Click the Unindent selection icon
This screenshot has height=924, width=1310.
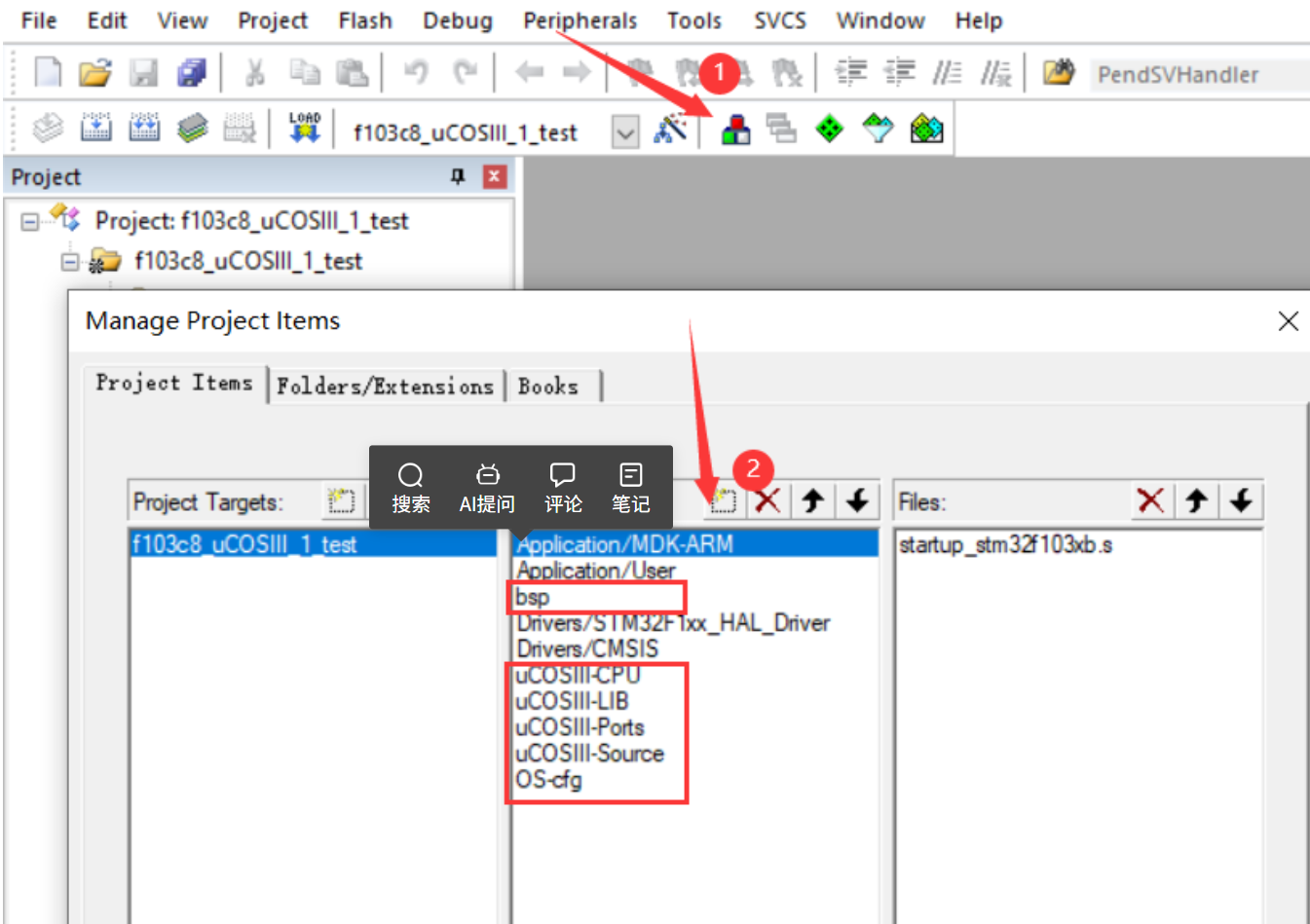[899, 72]
